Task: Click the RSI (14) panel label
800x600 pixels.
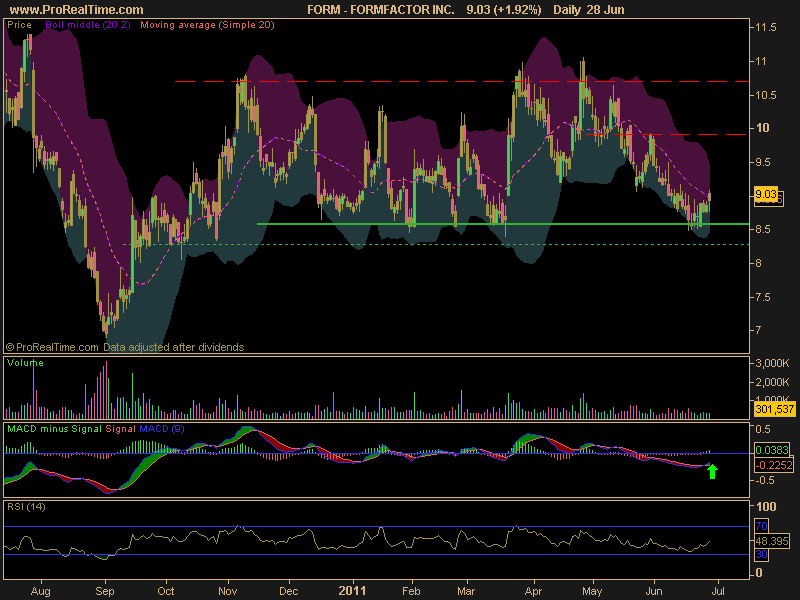Action: click(x=26, y=507)
